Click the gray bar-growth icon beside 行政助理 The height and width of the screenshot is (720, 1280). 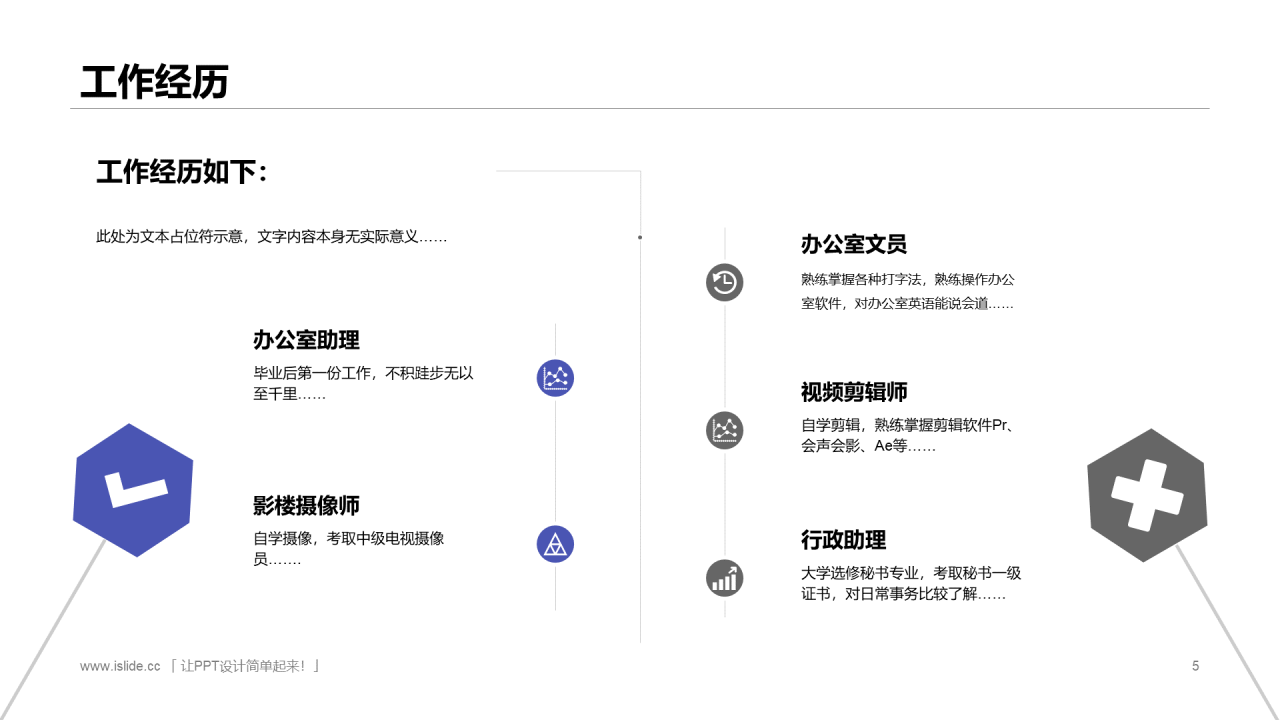pos(725,578)
